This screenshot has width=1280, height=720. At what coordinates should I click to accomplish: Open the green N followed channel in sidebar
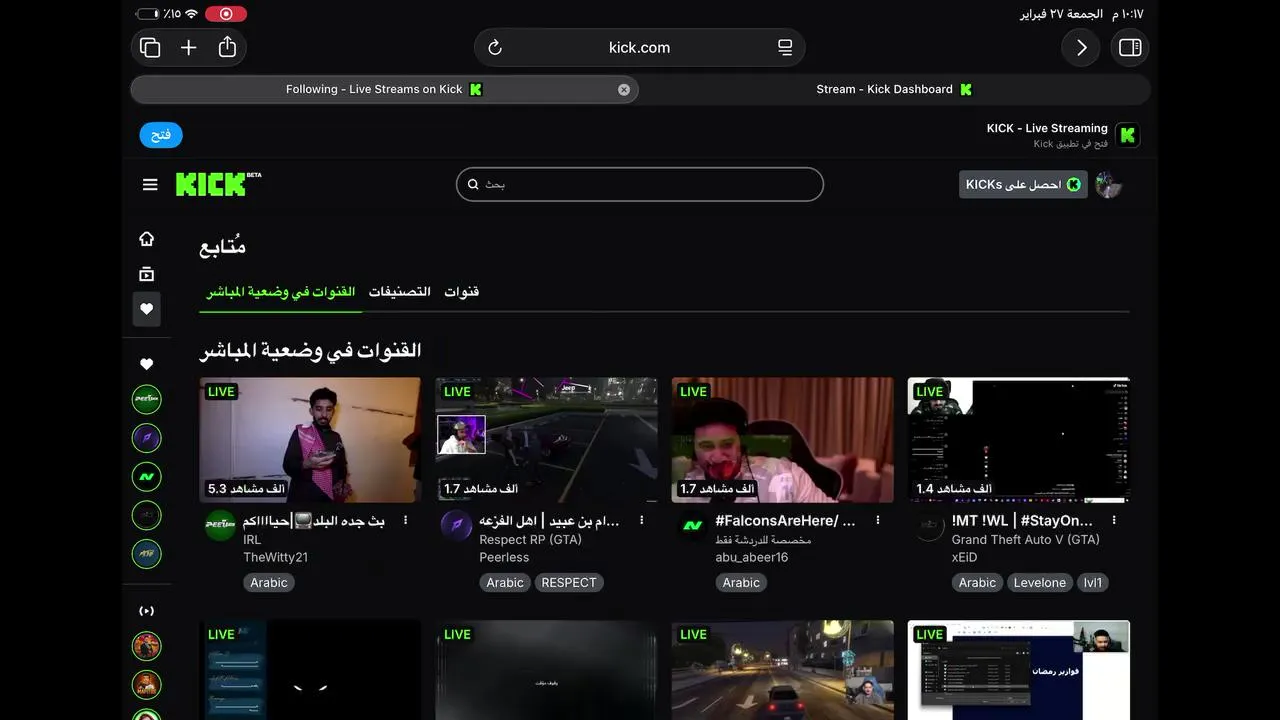(146, 476)
